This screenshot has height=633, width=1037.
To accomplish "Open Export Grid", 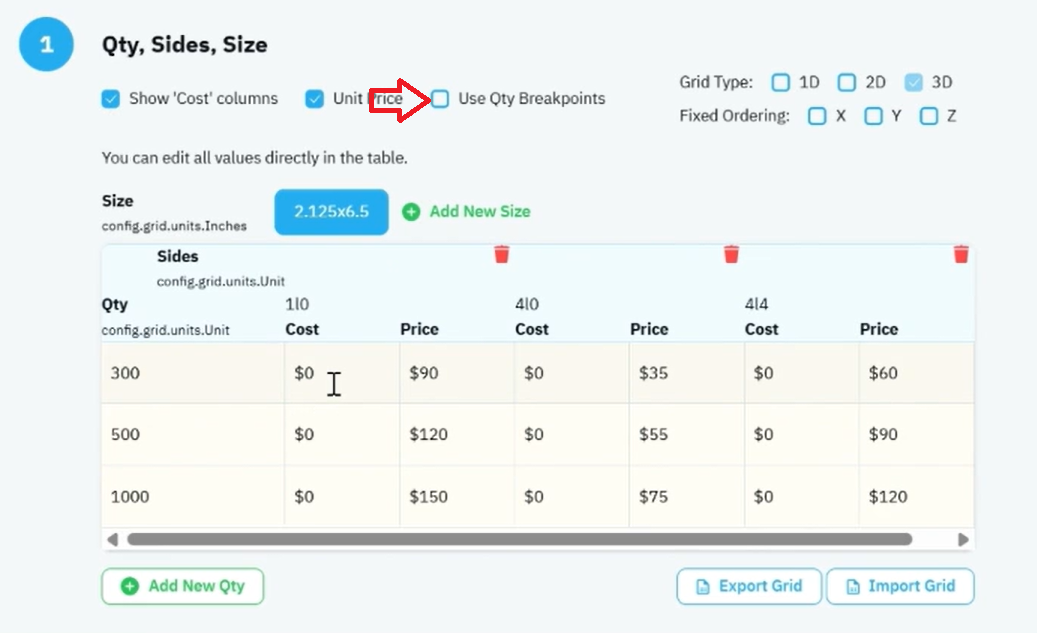I will (x=749, y=586).
